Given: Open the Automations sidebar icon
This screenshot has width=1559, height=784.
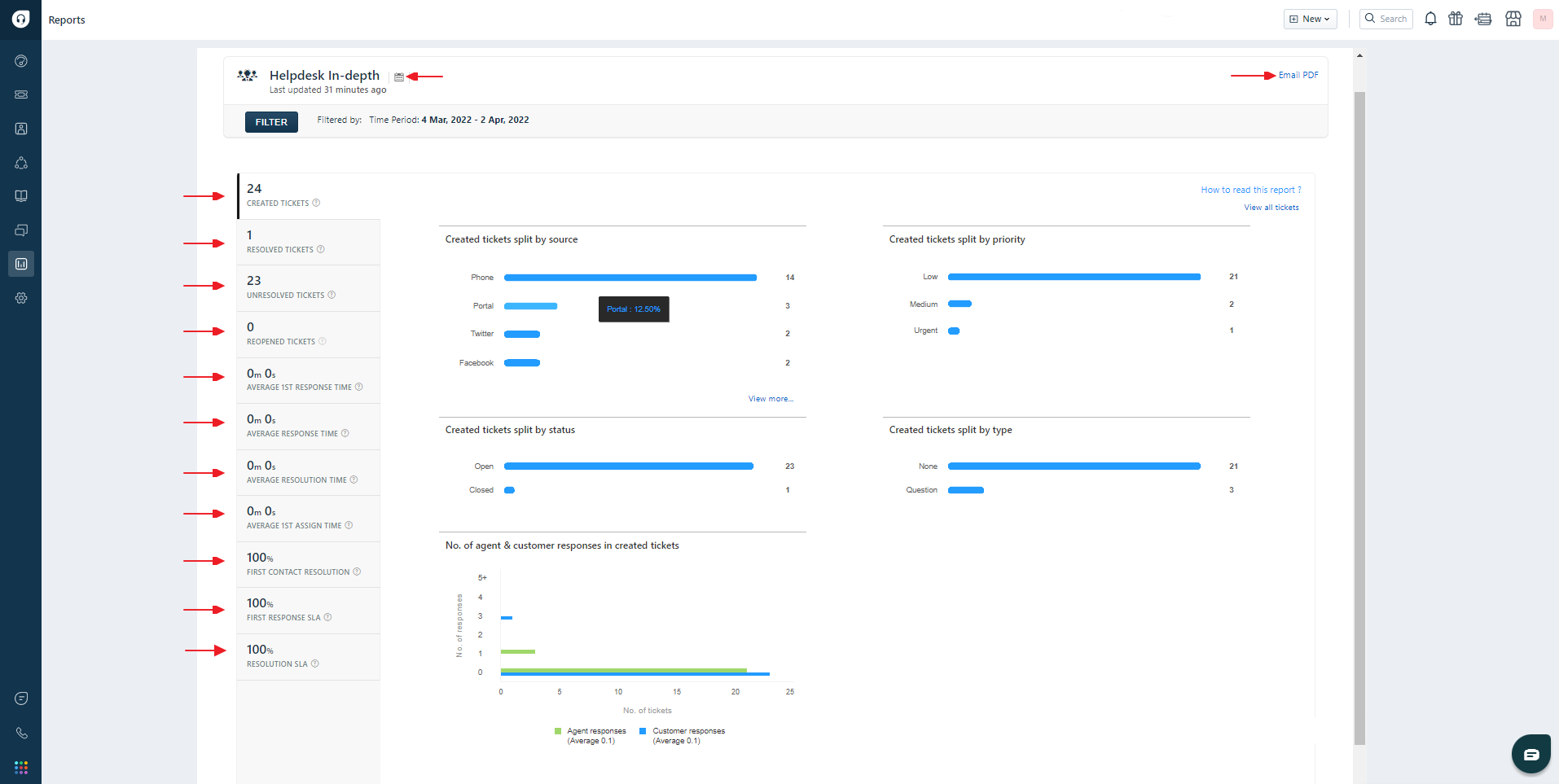Looking at the screenshot, I should (x=21, y=163).
